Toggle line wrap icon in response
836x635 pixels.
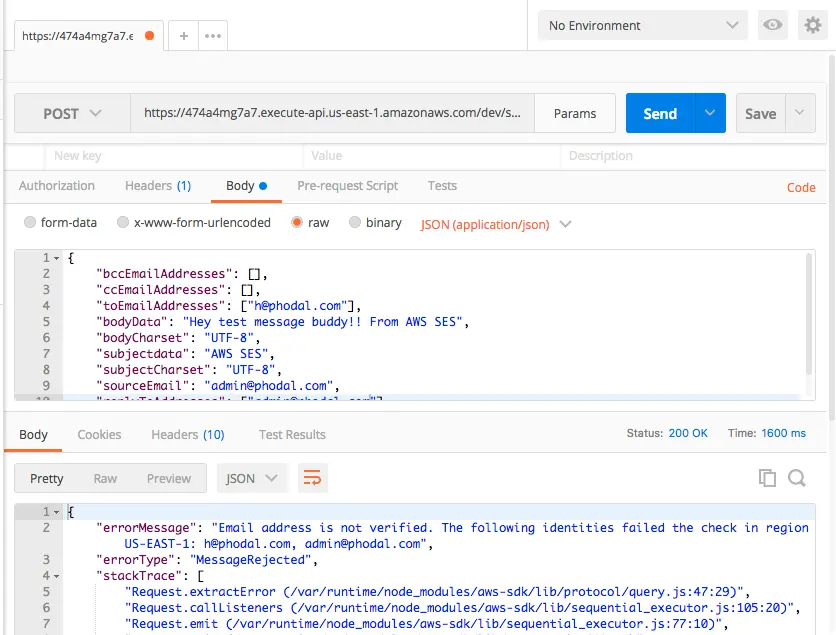coord(312,477)
